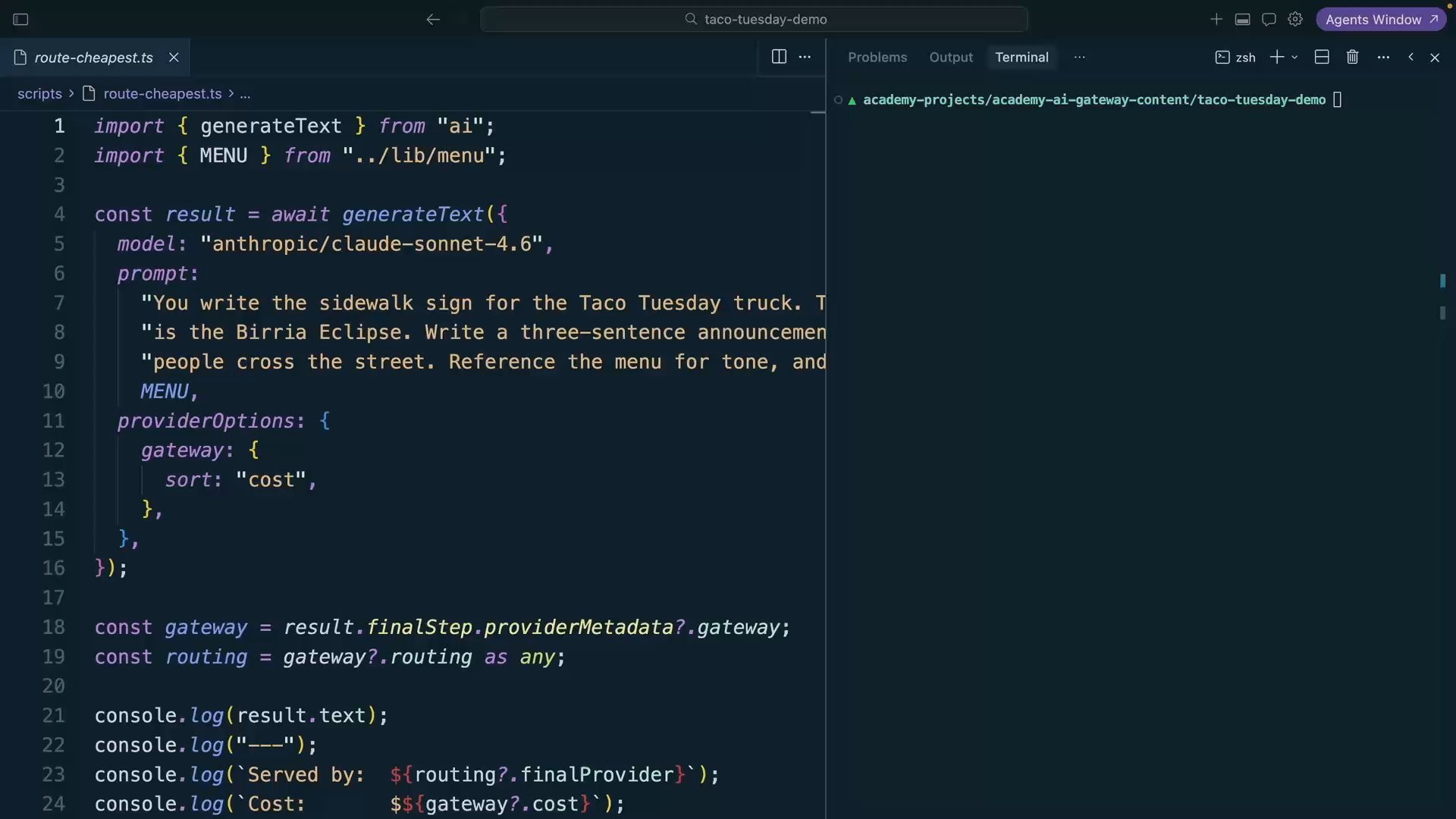Click the terminal prompt path text
1456x819 pixels.
point(1094,100)
